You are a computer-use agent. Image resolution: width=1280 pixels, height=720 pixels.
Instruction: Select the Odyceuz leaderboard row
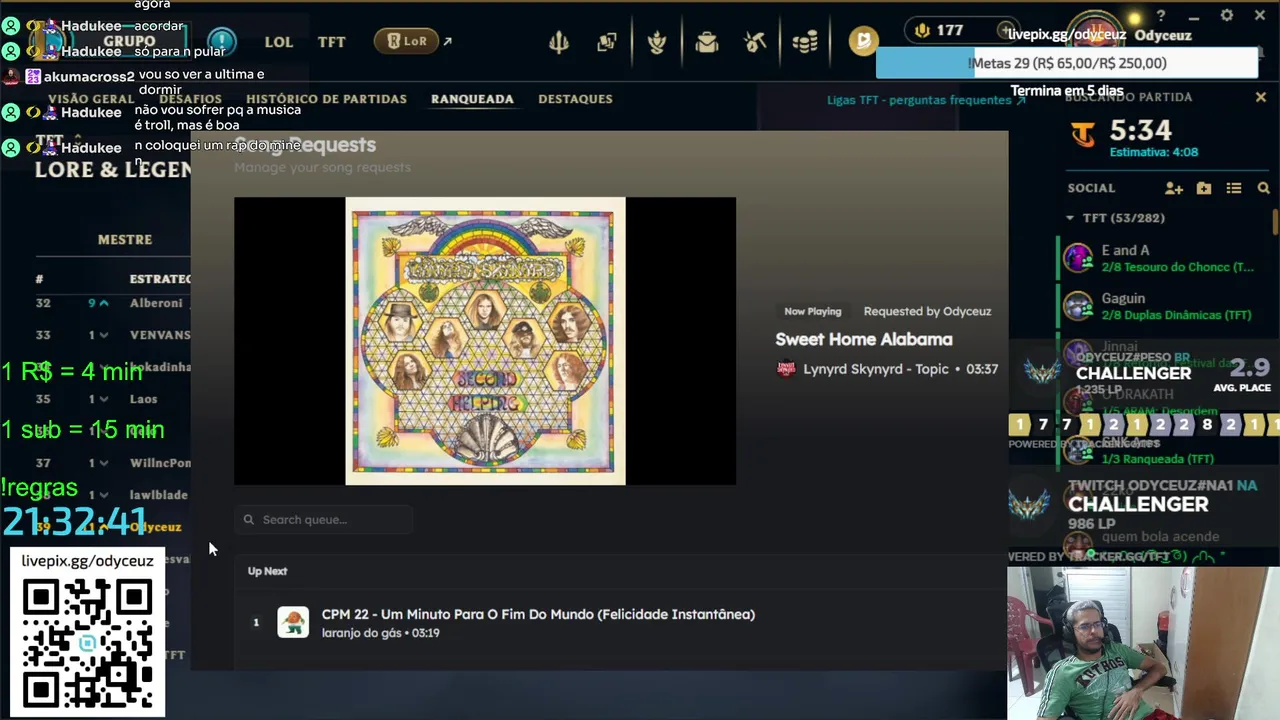[112, 527]
